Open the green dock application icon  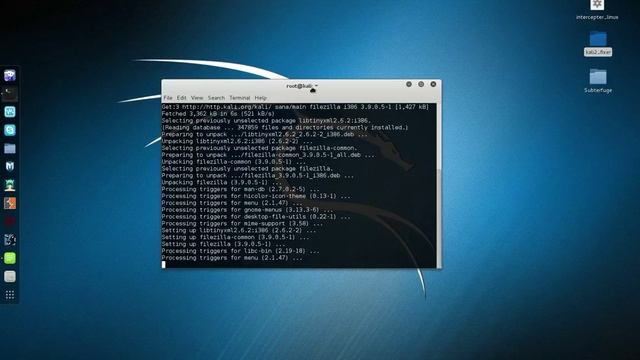click(10, 258)
